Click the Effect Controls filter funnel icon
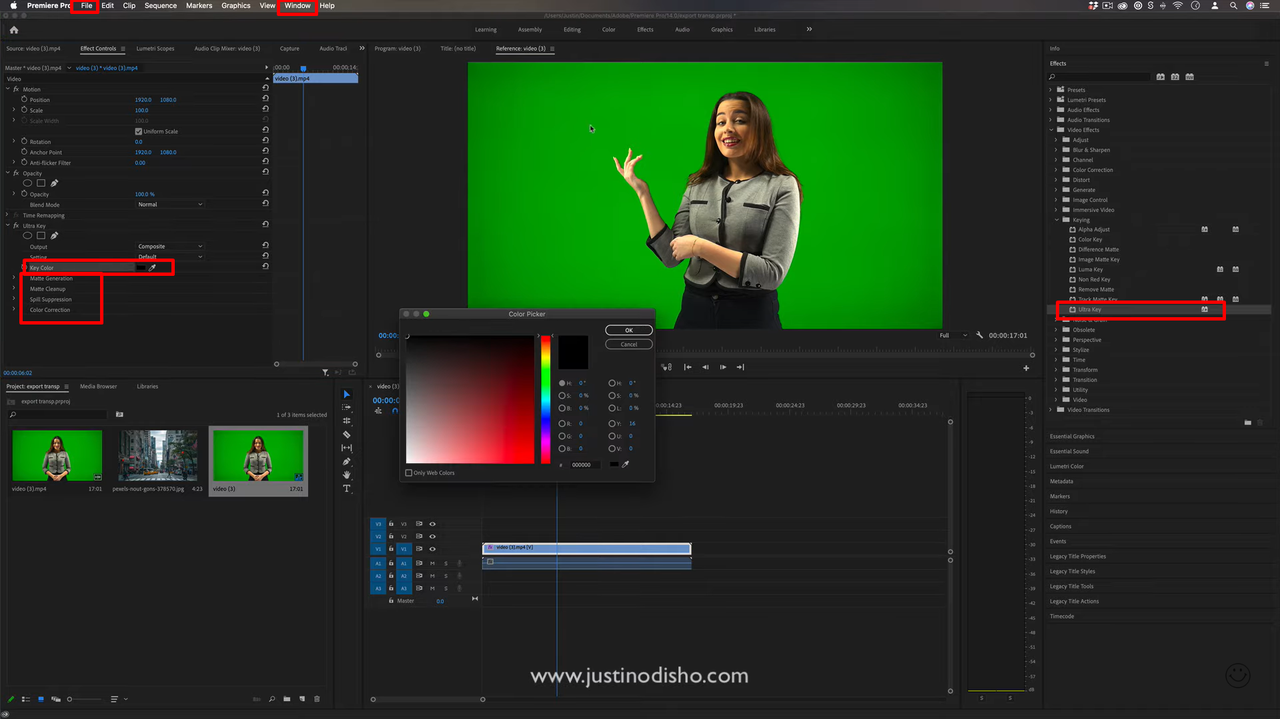The height and width of the screenshot is (719, 1280). tap(325, 373)
